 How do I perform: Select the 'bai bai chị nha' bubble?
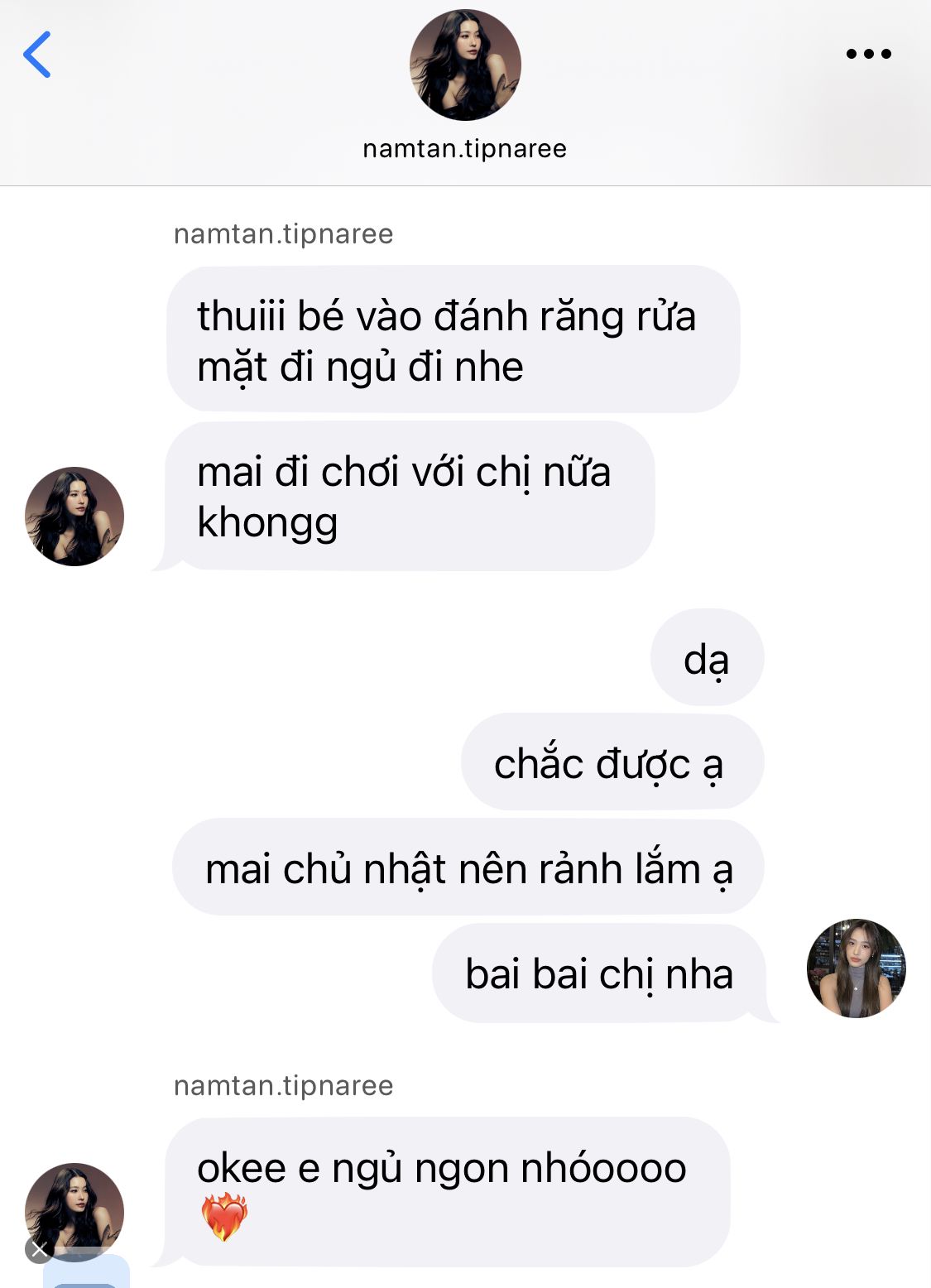point(603,973)
